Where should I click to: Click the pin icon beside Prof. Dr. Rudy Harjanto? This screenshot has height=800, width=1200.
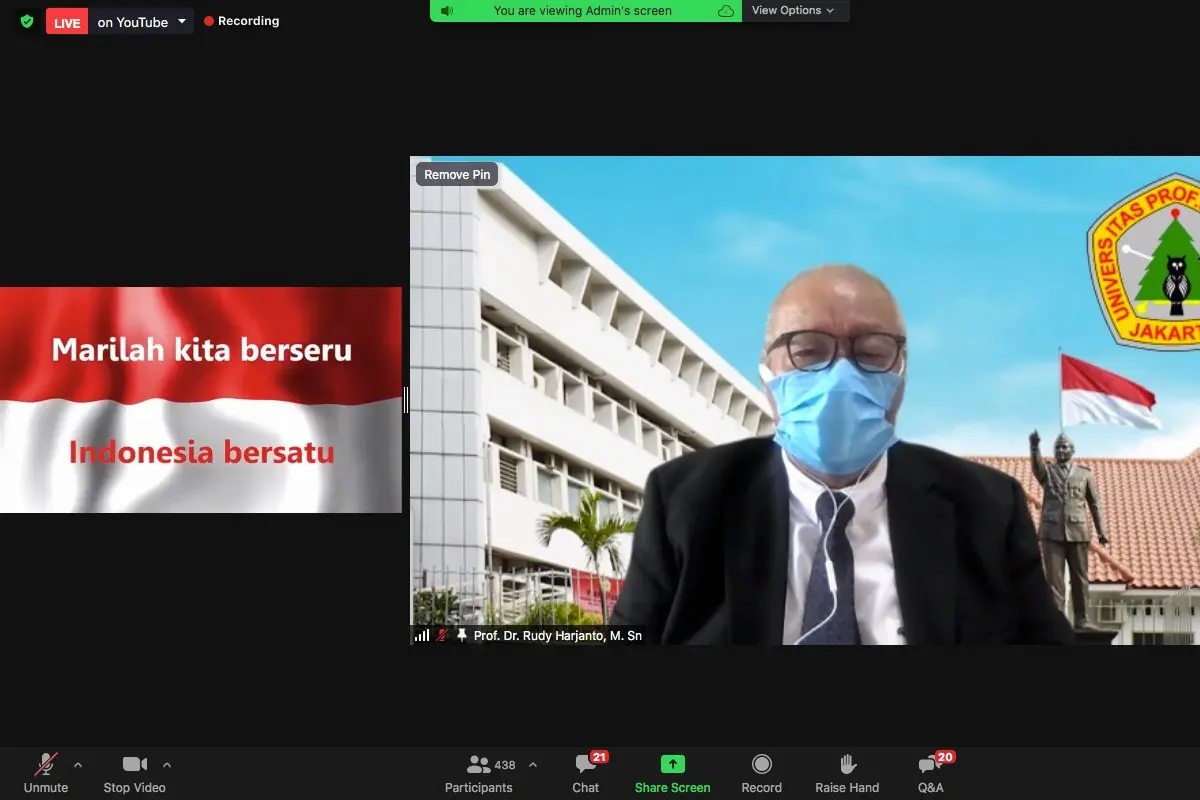coord(461,635)
